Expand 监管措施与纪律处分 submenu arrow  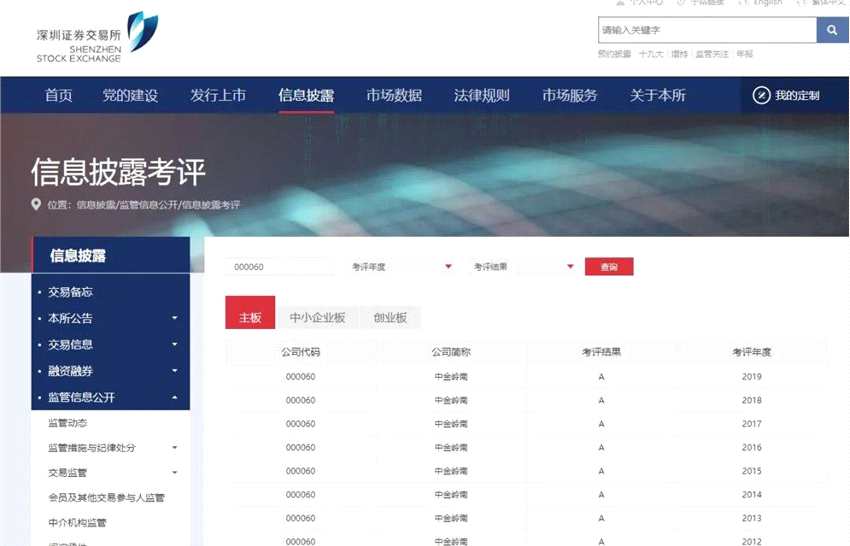(x=175, y=448)
